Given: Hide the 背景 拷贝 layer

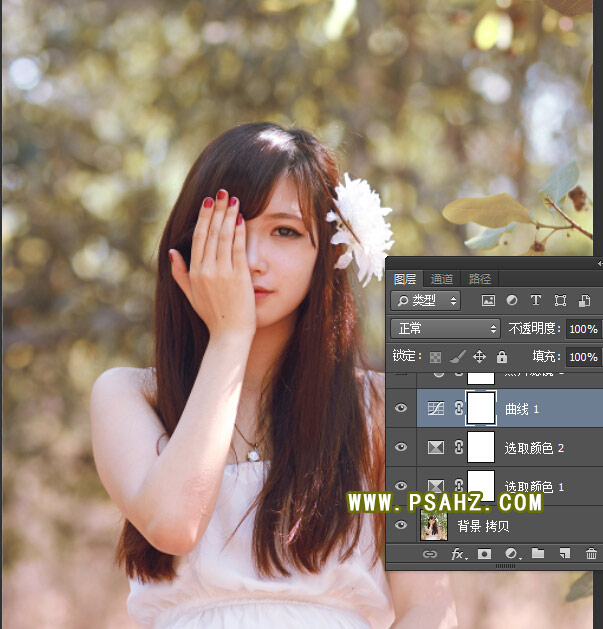Looking at the screenshot, I should pyautogui.click(x=402, y=525).
